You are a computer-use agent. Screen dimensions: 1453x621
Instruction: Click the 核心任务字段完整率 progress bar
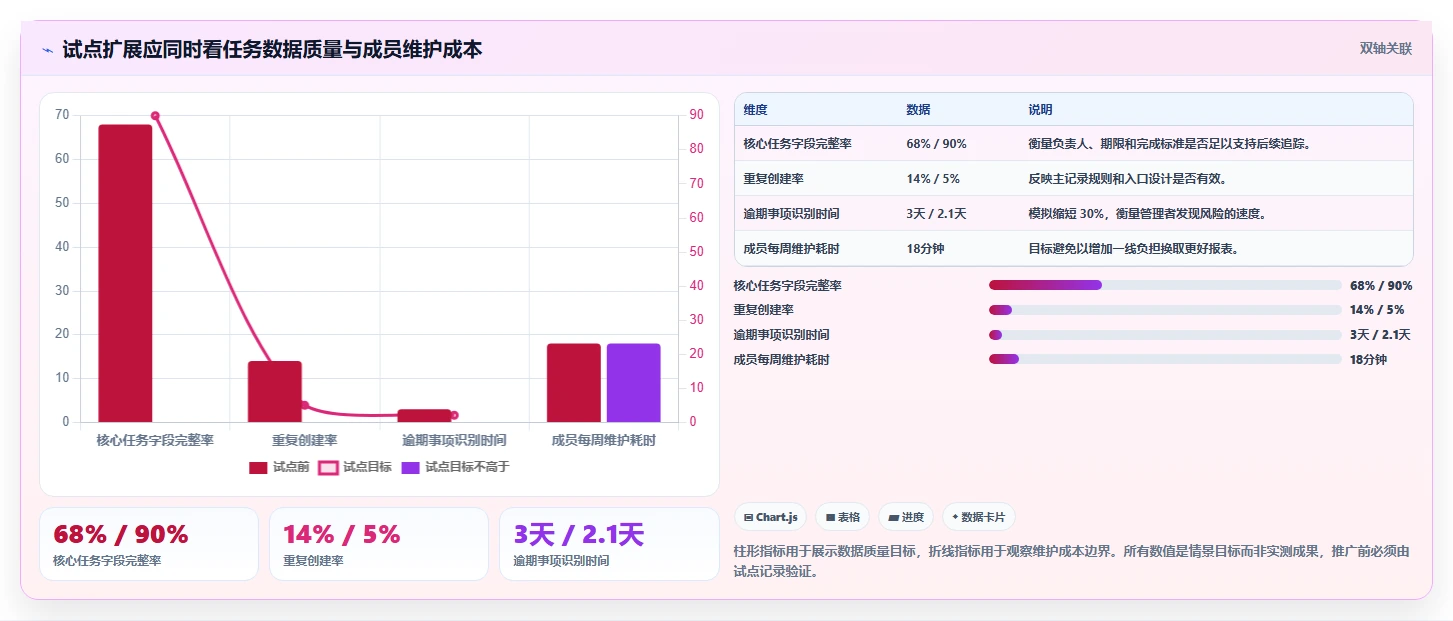(1165, 285)
